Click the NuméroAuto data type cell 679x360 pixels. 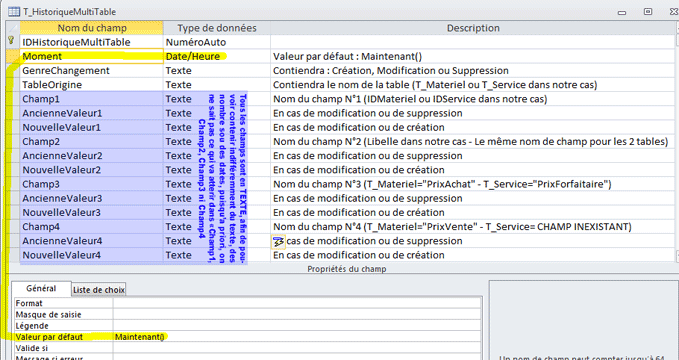pos(217,42)
